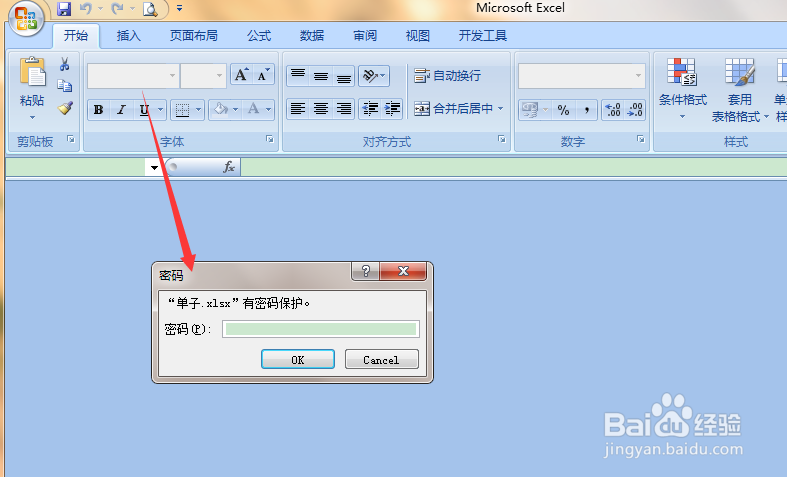The image size is (787, 477).
Task: Open the Fill Color dropdown arrow
Action: (x=236, y=109)
